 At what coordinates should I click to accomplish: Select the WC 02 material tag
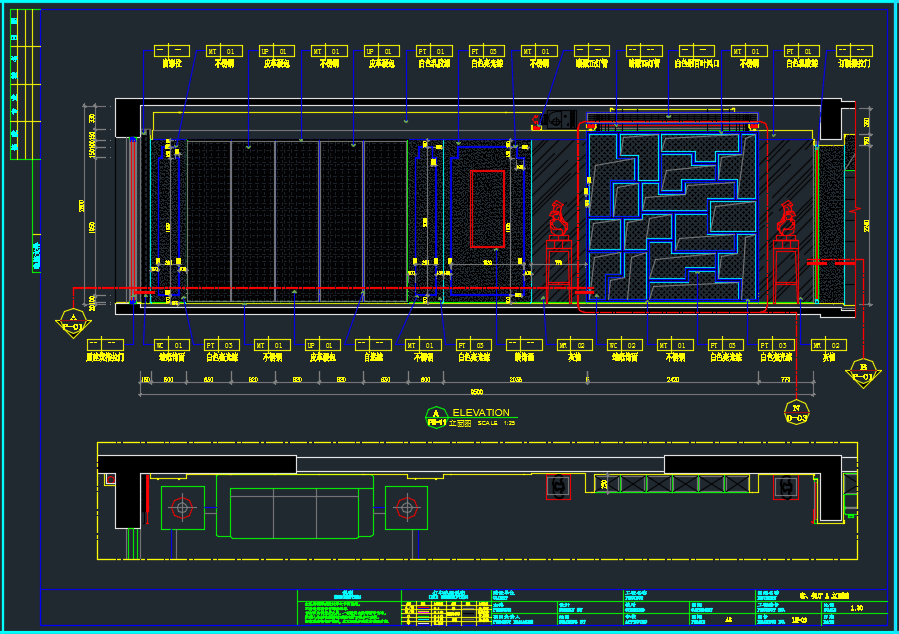pos(625,345)
